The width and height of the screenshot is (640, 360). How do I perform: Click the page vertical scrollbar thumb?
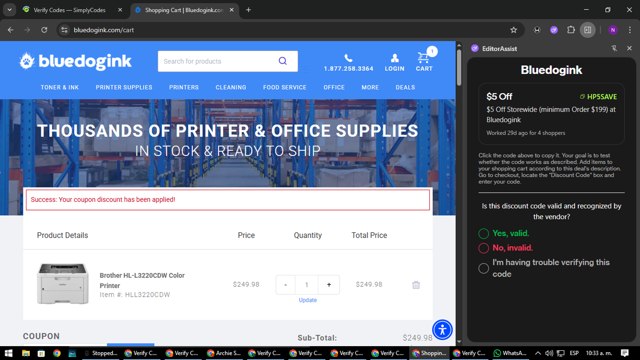click(459, 67)
